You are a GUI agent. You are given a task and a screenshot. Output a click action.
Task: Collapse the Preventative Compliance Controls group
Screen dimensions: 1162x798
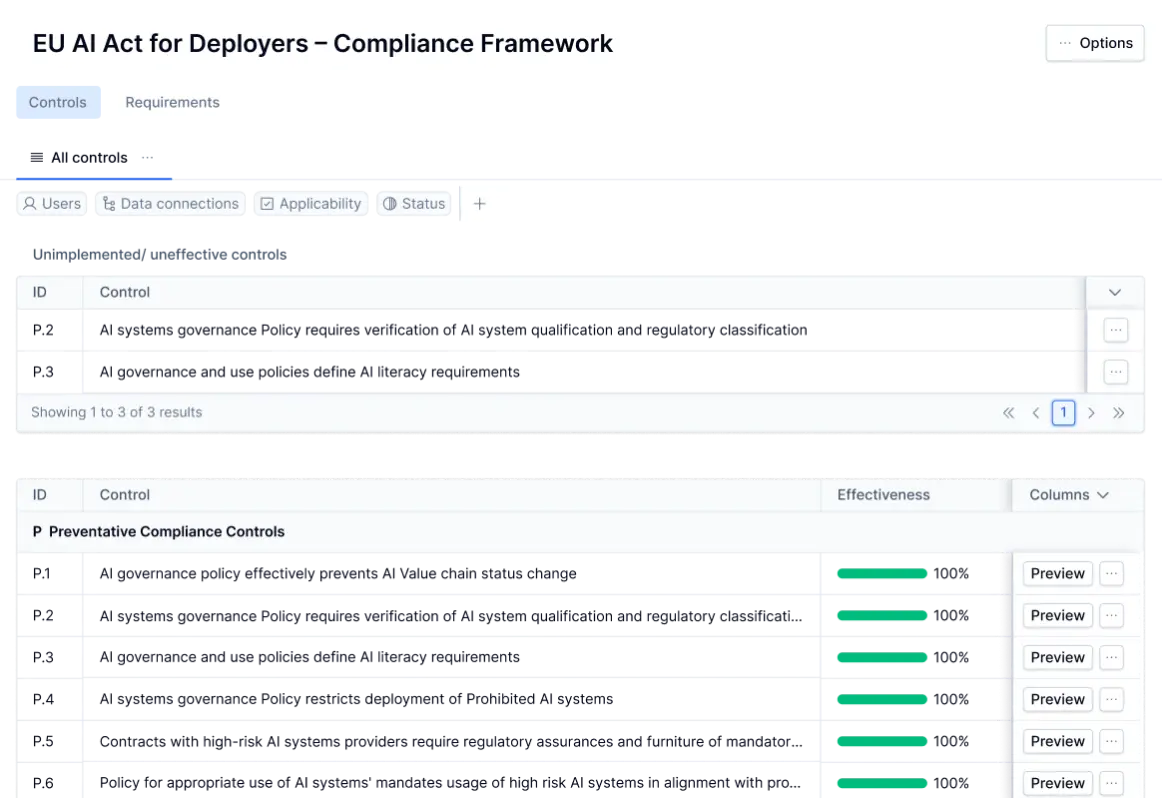[37, 531]
